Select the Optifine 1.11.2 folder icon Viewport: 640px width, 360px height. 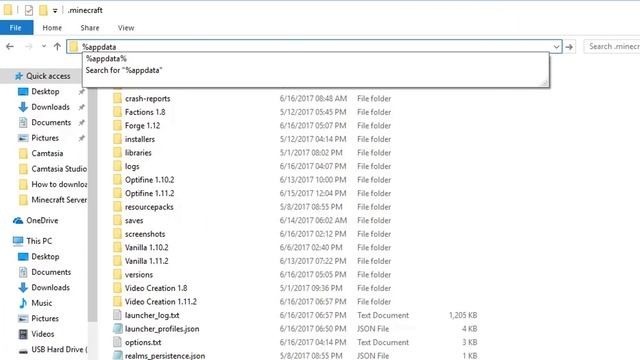[118, 193]
